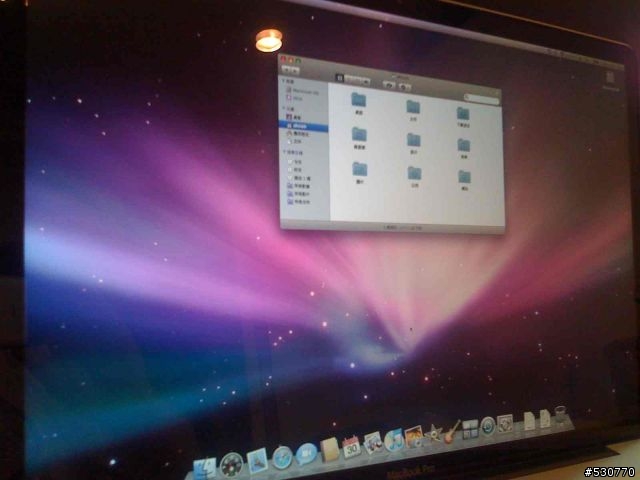This screenshot has width=640, height=480.
Task: Select All Movies search in sidebar
Action: 298,194
